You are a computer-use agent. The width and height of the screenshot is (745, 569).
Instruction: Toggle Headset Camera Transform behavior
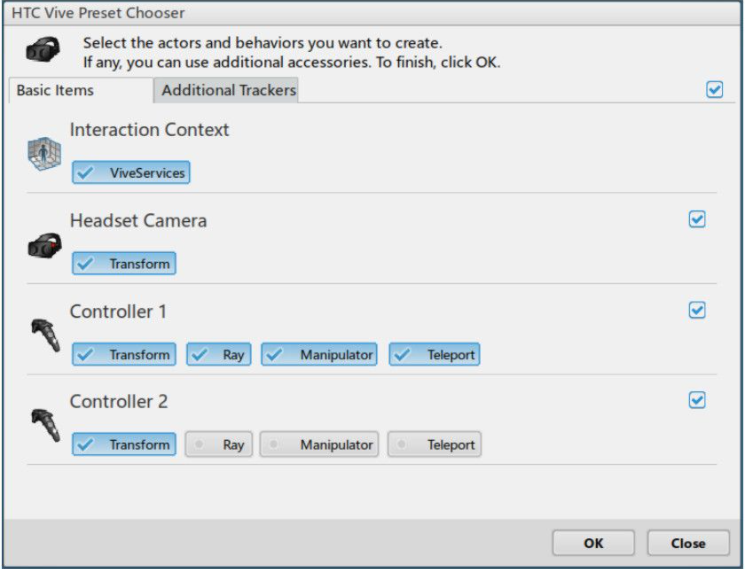coord(124,264)
